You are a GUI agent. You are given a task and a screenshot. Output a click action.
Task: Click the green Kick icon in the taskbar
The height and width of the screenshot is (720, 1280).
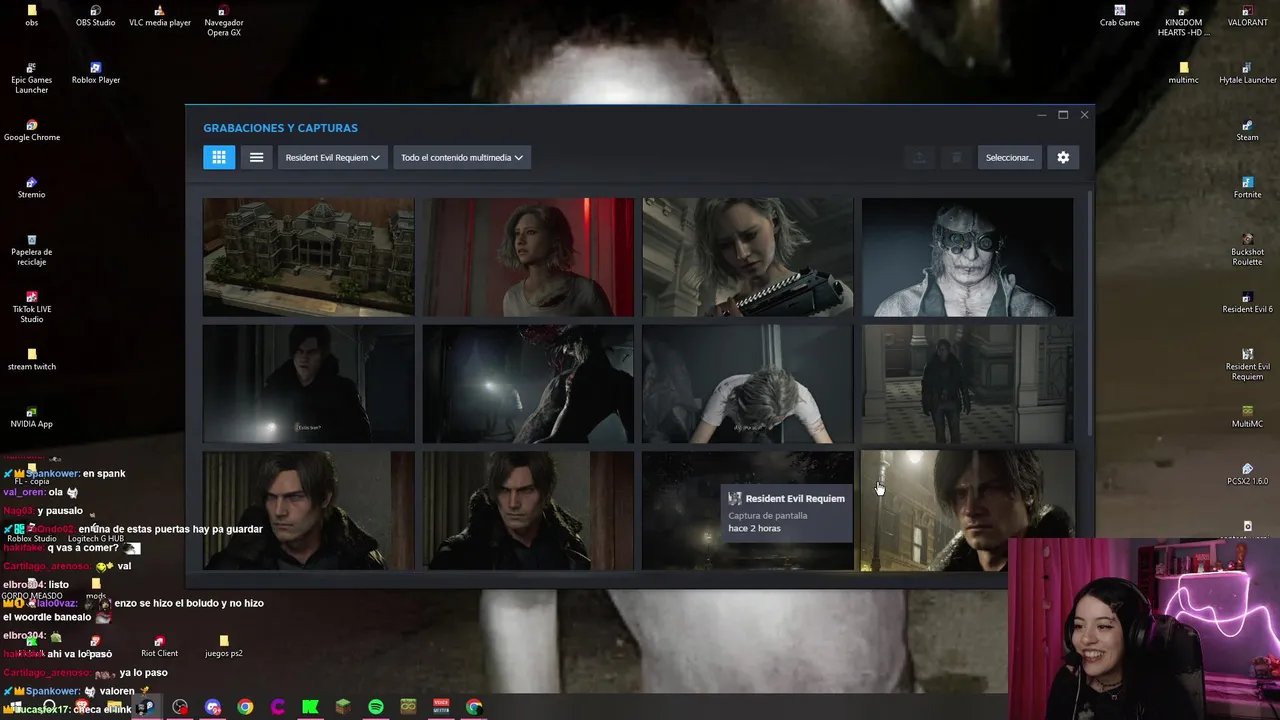311,707
